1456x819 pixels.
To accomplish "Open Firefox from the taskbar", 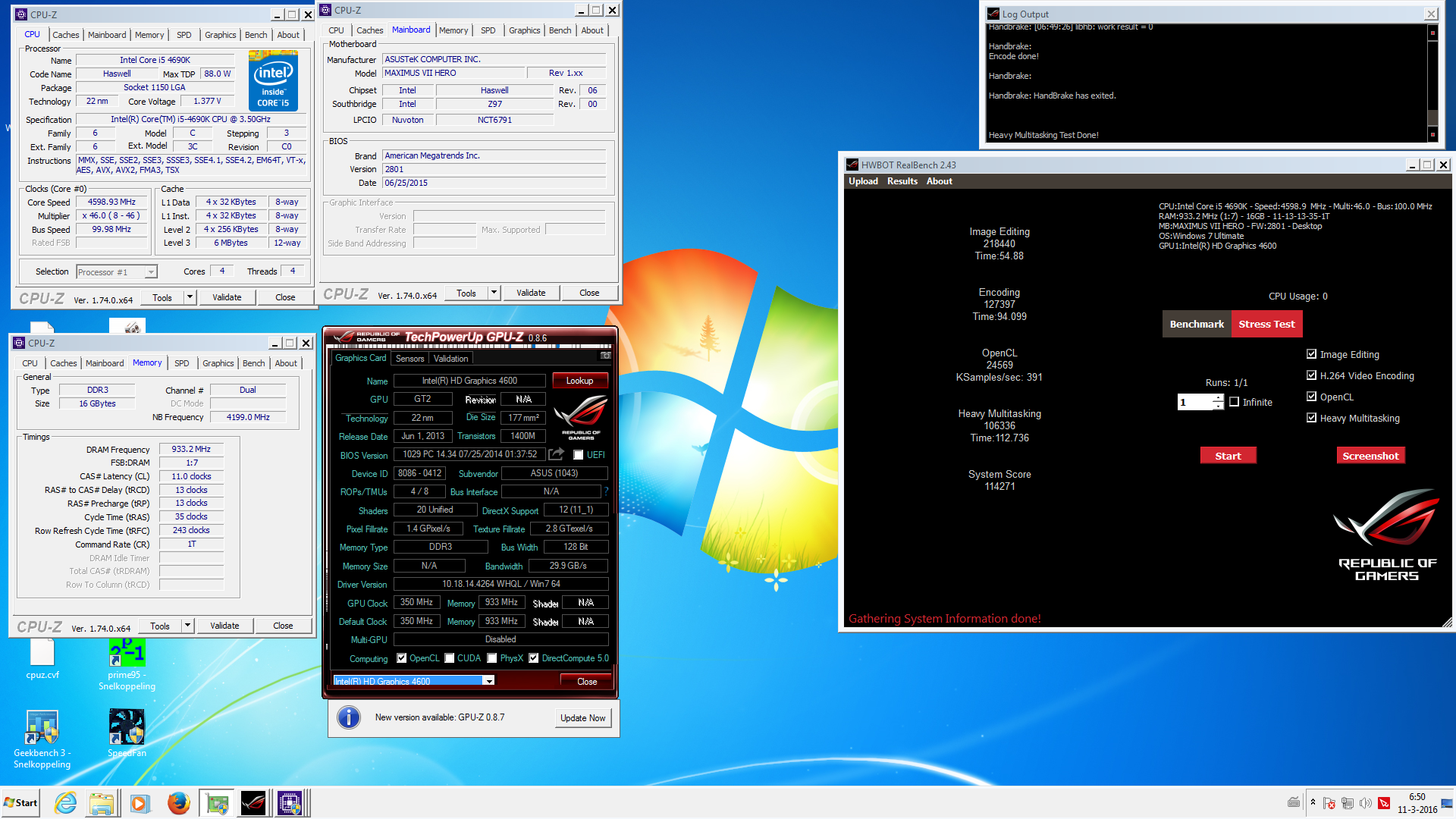I will pyautogui.click(x=178, y=803).
